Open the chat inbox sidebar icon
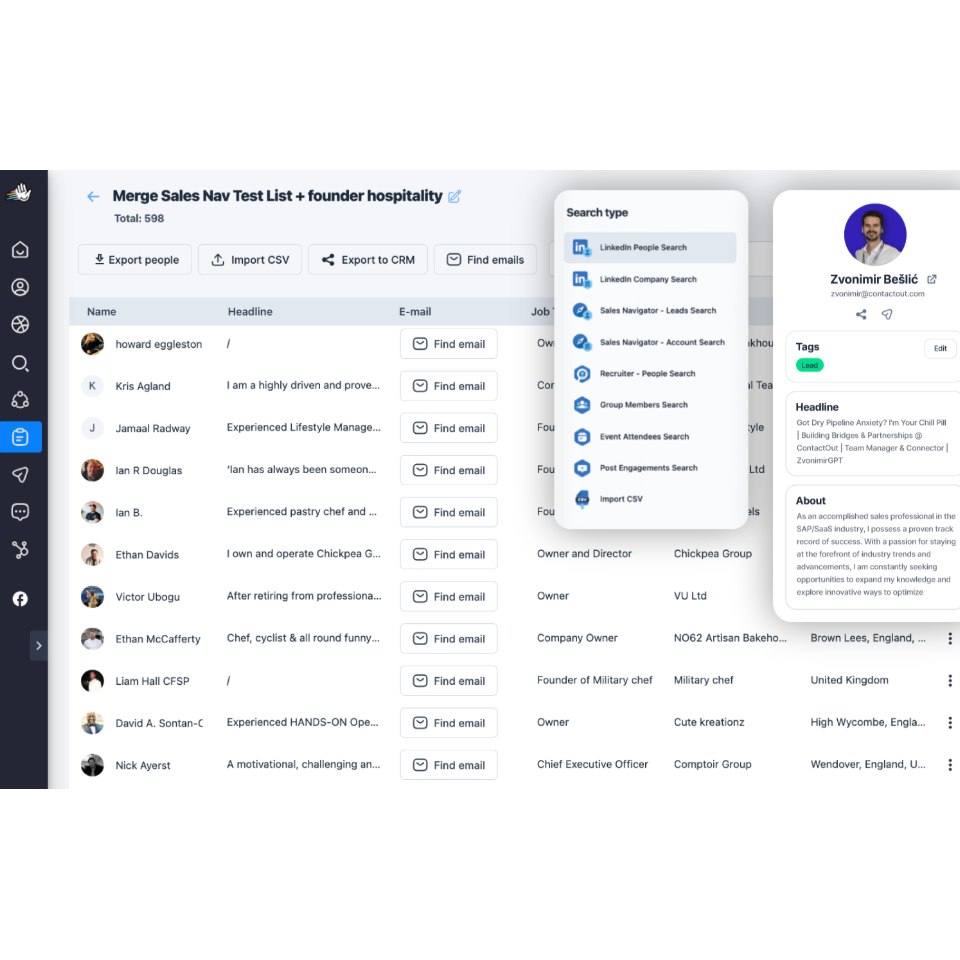 click(x=20, y=512)
